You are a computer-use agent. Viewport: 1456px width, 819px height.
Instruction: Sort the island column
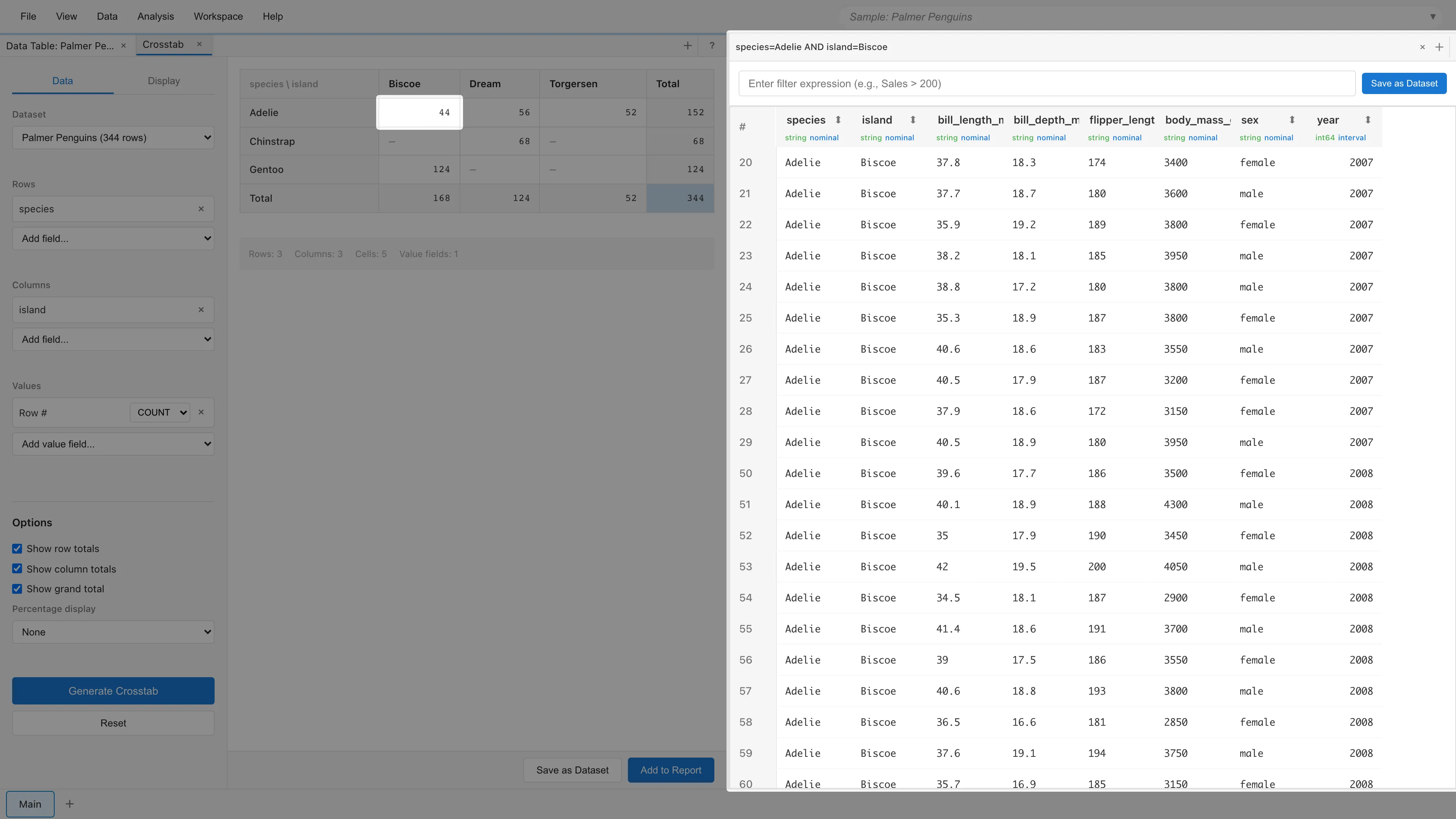tap(913, 120)
